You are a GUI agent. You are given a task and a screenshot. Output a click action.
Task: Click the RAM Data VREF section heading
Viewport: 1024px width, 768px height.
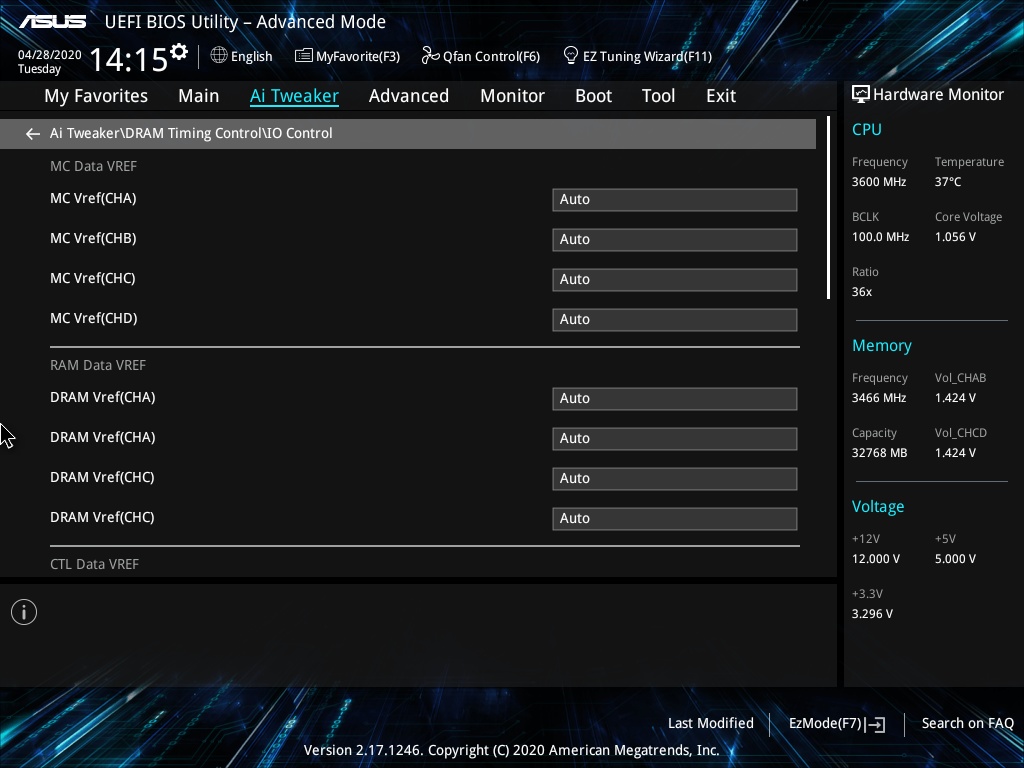point(98,365)
